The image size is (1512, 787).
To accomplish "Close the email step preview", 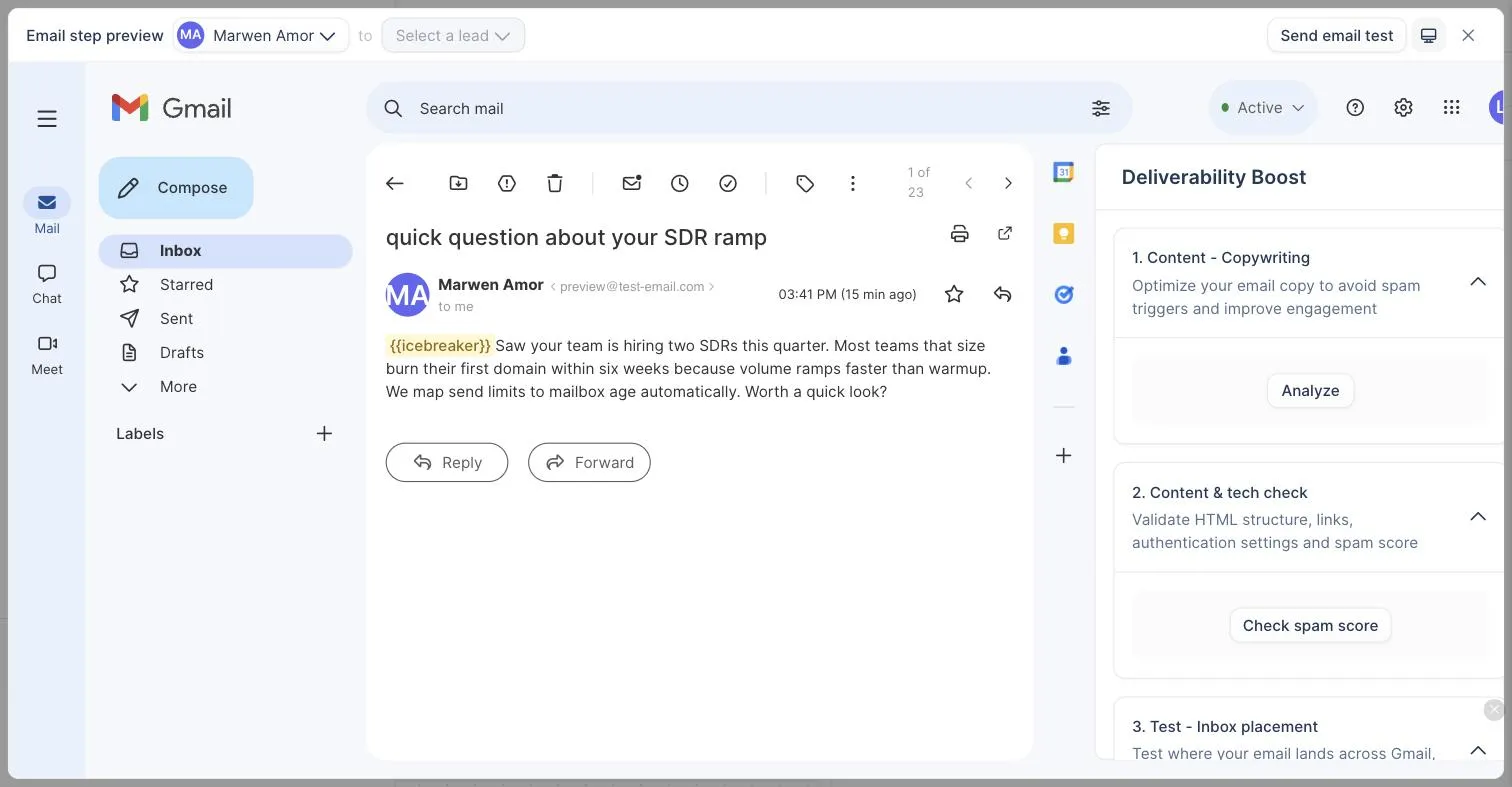I will [x=1468, y=35].
